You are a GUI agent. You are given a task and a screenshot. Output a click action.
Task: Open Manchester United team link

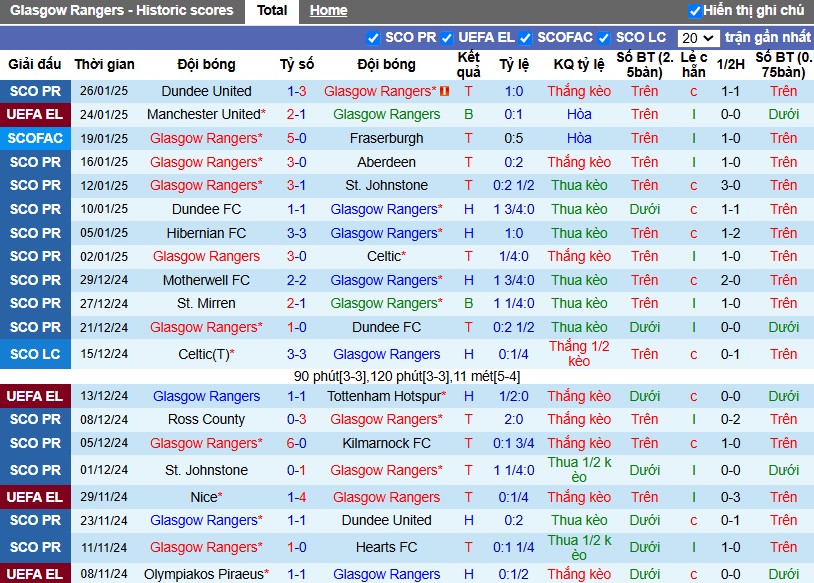coord(206,114)
